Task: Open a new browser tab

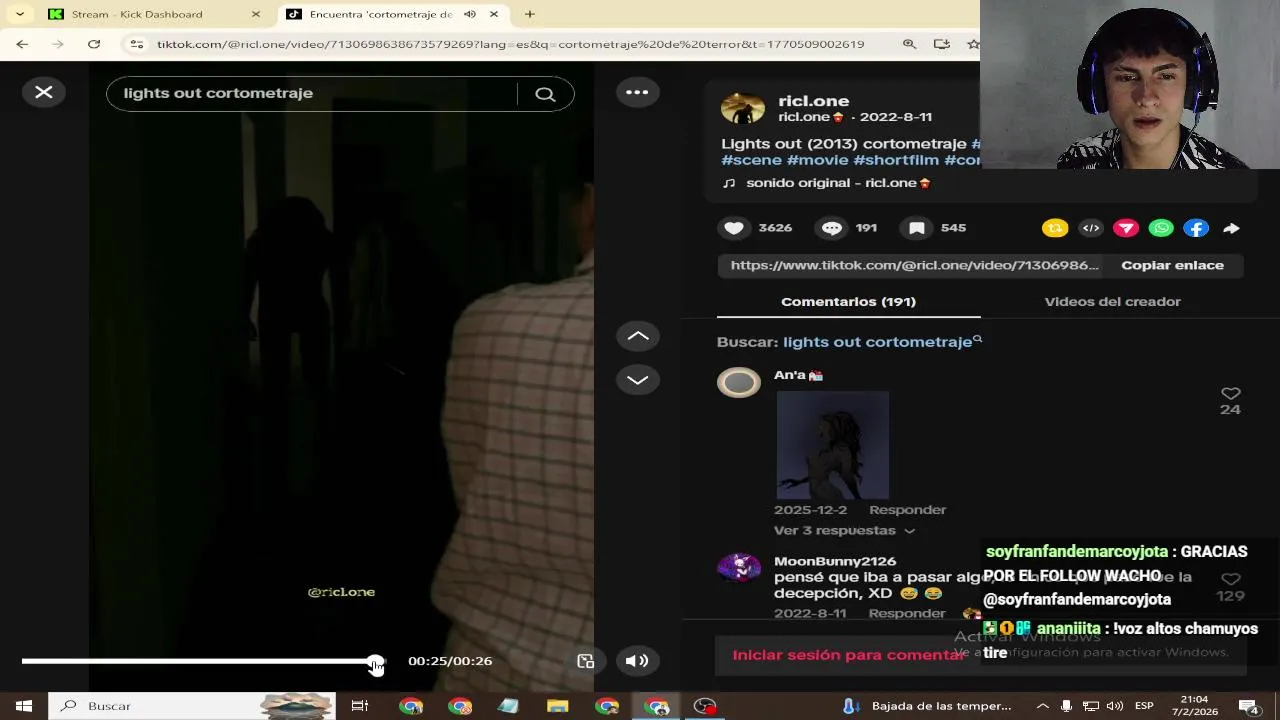Action: pos(530,14)
